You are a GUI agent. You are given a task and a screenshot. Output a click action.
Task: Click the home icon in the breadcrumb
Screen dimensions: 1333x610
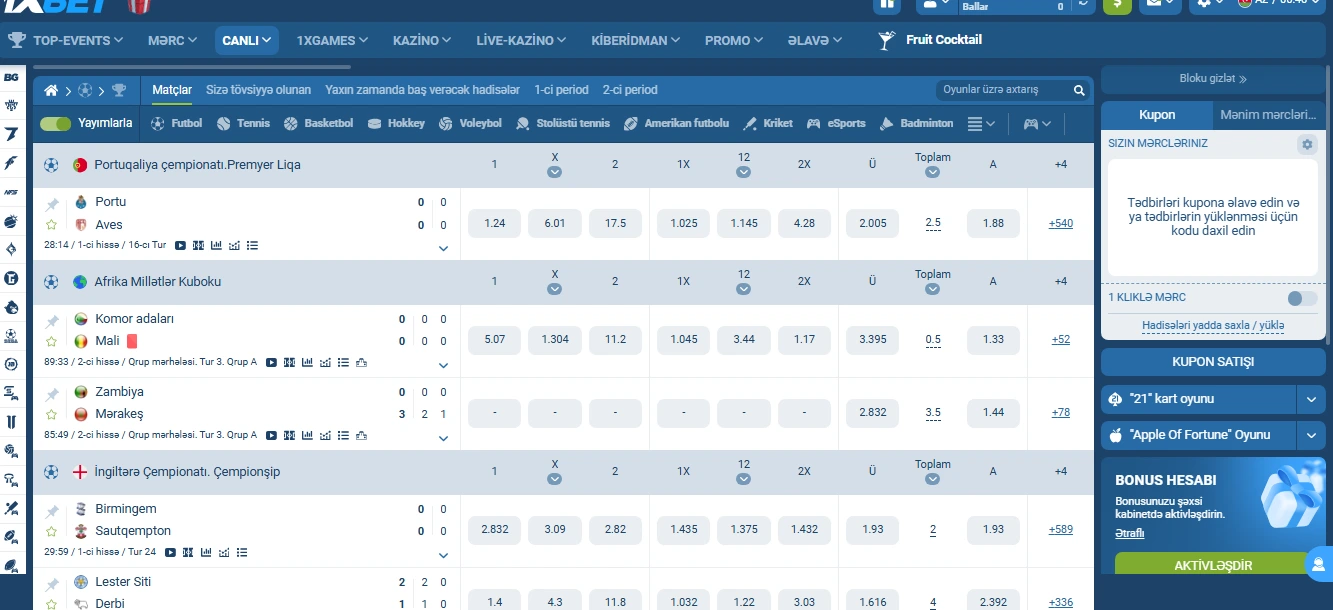tap(51, 90)
